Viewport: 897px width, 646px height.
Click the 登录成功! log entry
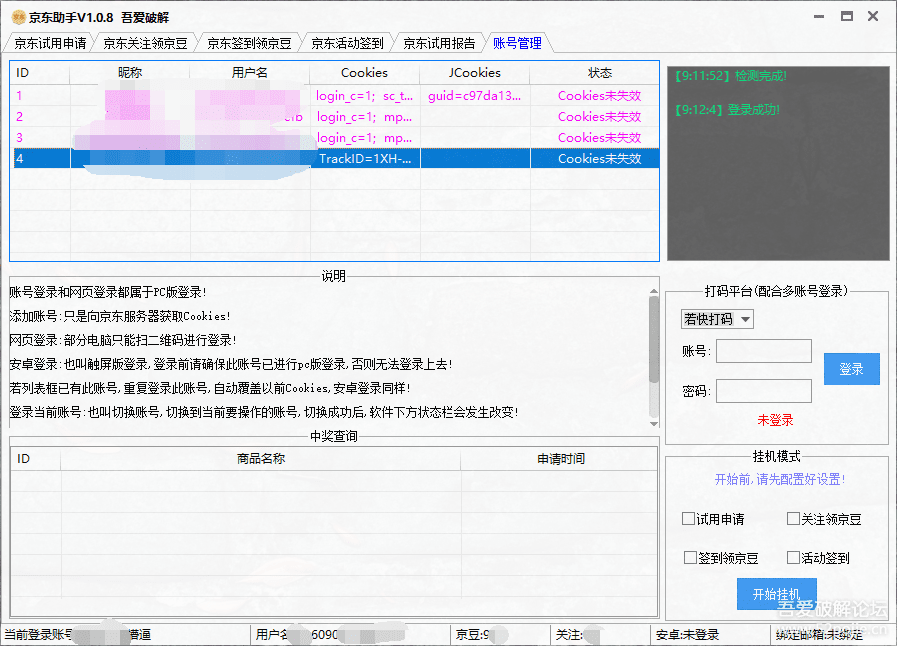[727, 110]
